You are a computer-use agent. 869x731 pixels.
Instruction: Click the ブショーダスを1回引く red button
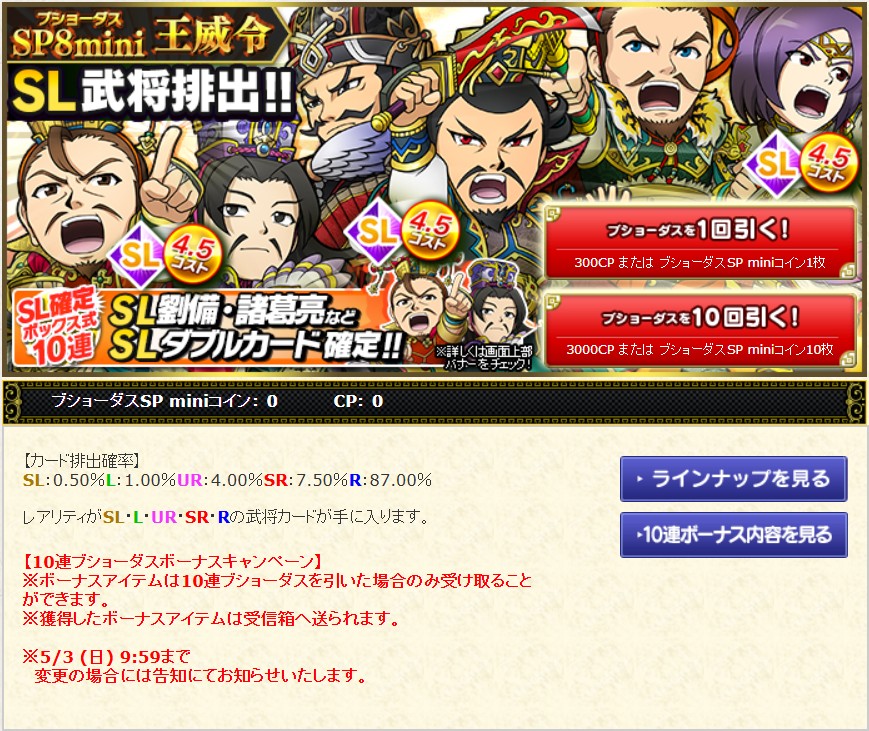[x=701, y=243]
